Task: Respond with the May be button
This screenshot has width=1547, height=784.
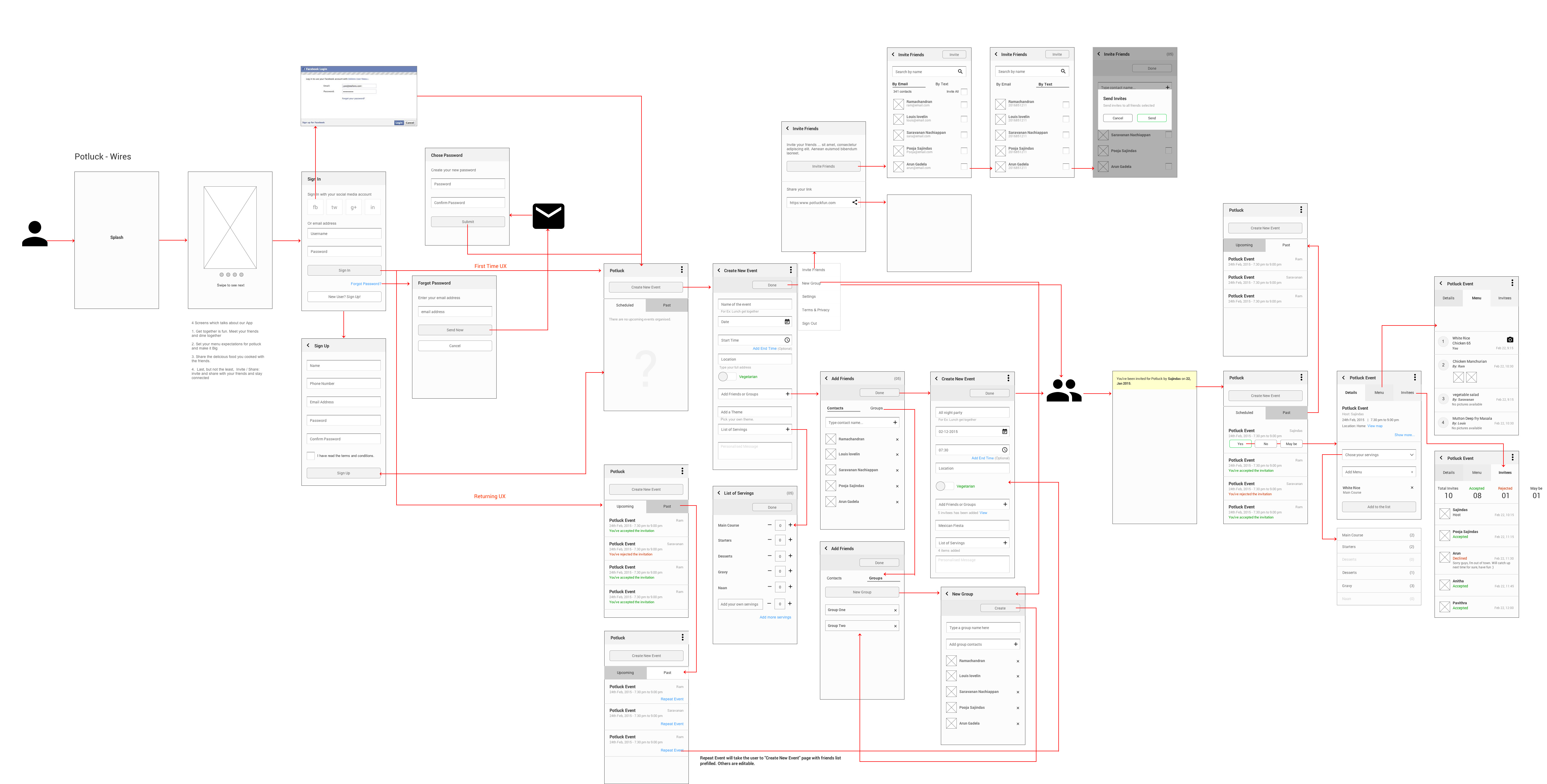Action: [x=1291, y=444]
